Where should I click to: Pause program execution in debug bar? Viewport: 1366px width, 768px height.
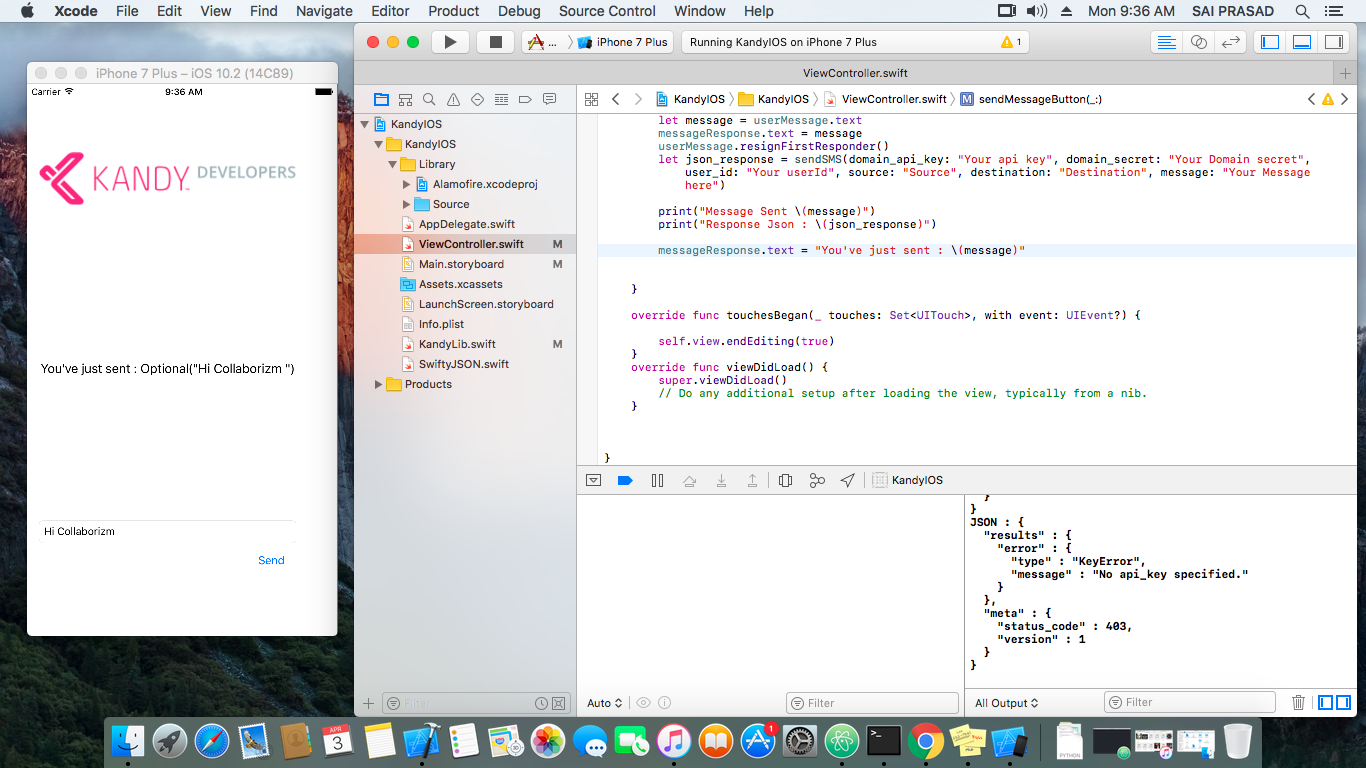(x=657, y=480)
